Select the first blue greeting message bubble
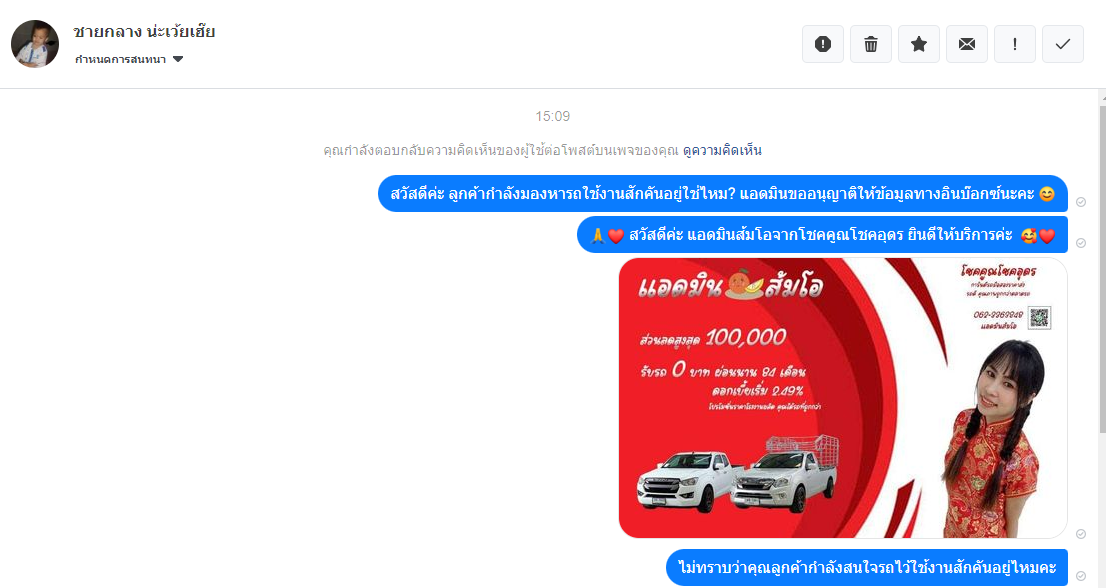 [722, 193]
